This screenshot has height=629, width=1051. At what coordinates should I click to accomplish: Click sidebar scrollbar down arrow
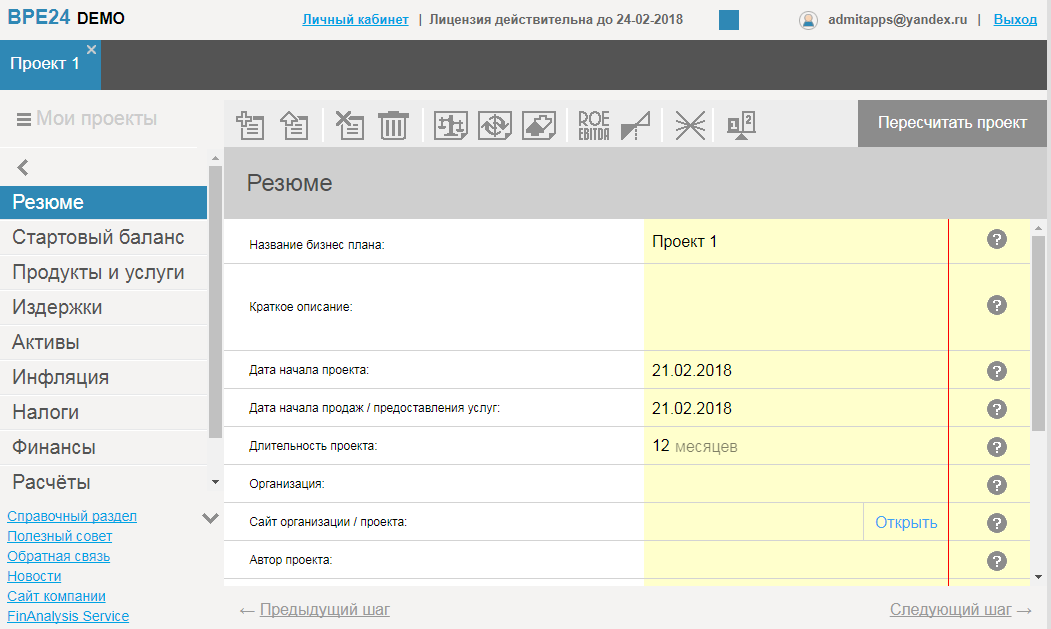(x=215, y=482)
